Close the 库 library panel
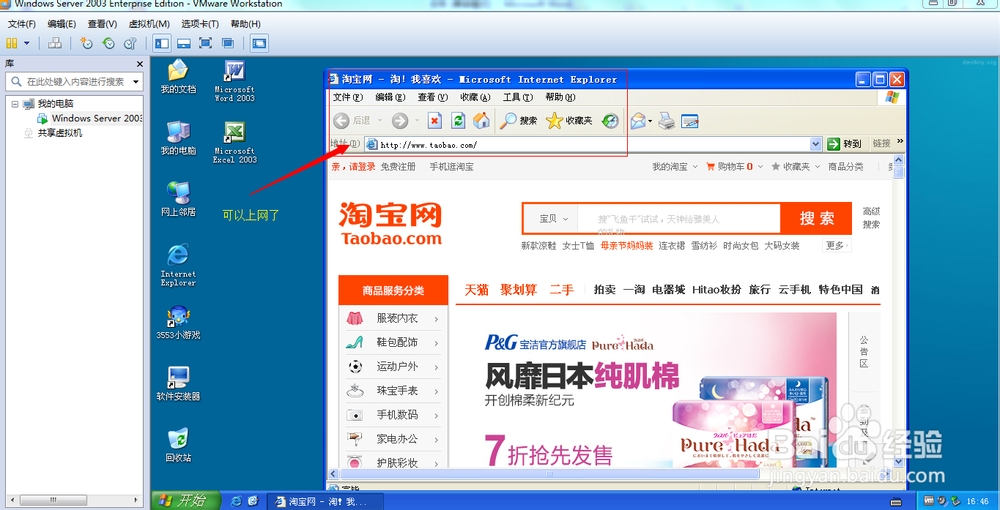Screen dimensions: 1000x510 tap(140, 64)
